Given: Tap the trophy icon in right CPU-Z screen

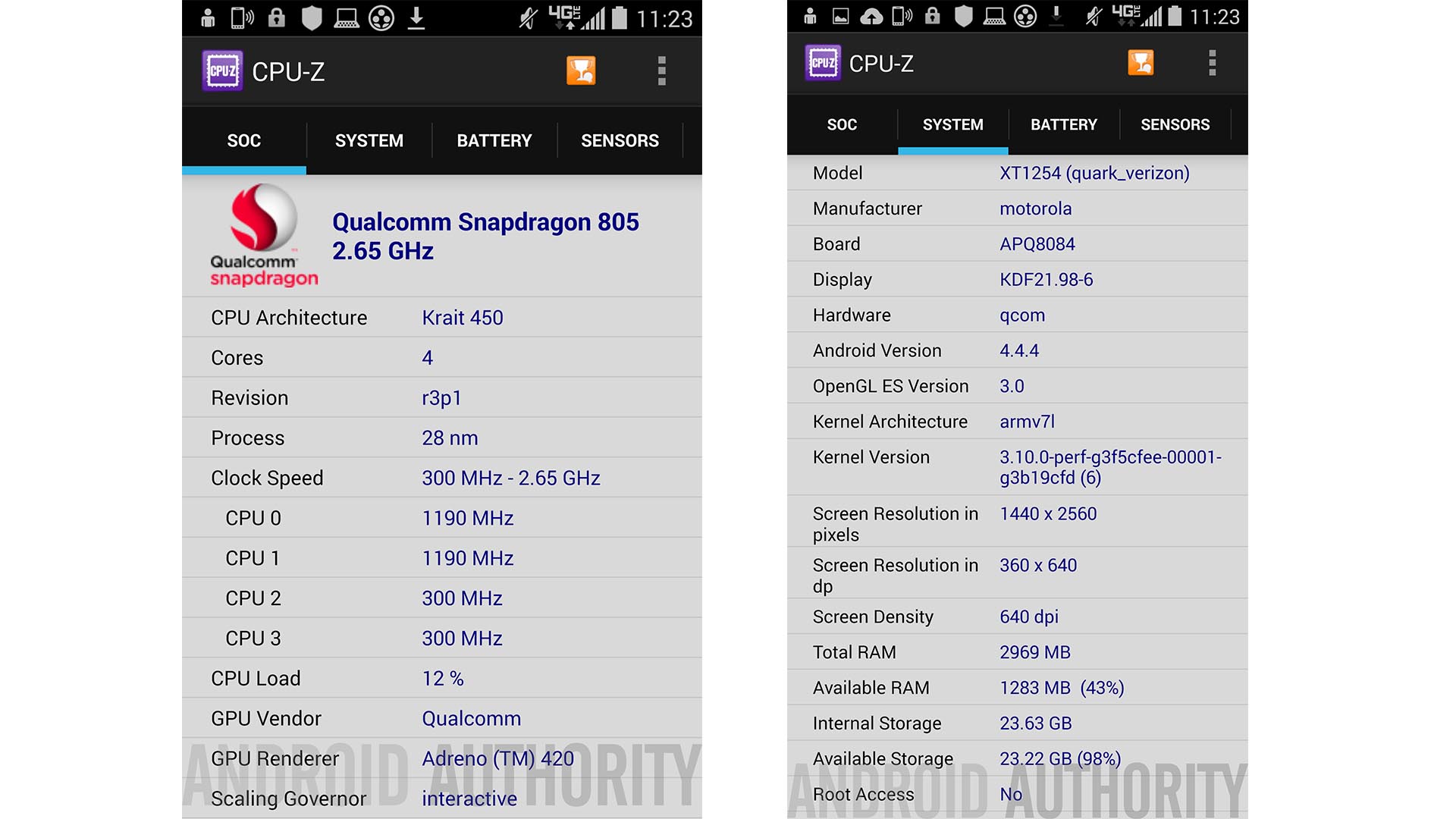Looking at the screenshot, I should 1141,63.
